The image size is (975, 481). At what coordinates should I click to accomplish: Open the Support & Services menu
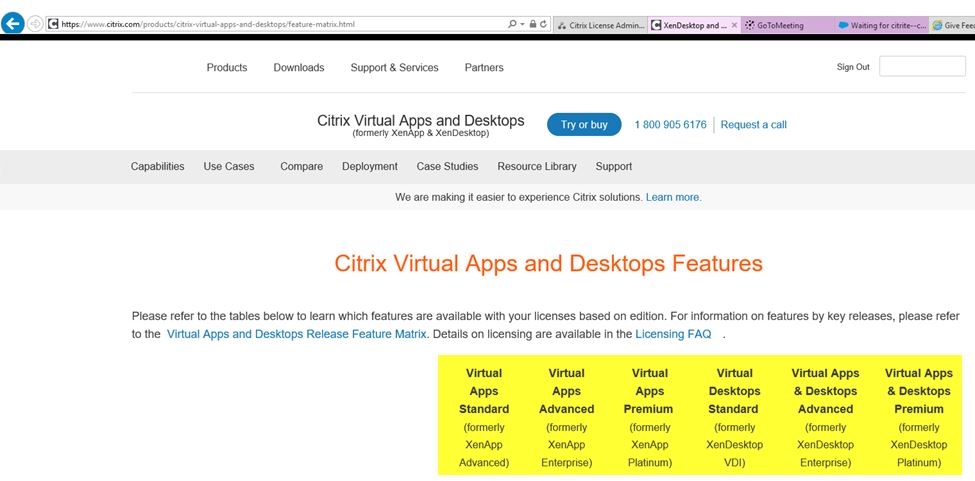[394, 68]
